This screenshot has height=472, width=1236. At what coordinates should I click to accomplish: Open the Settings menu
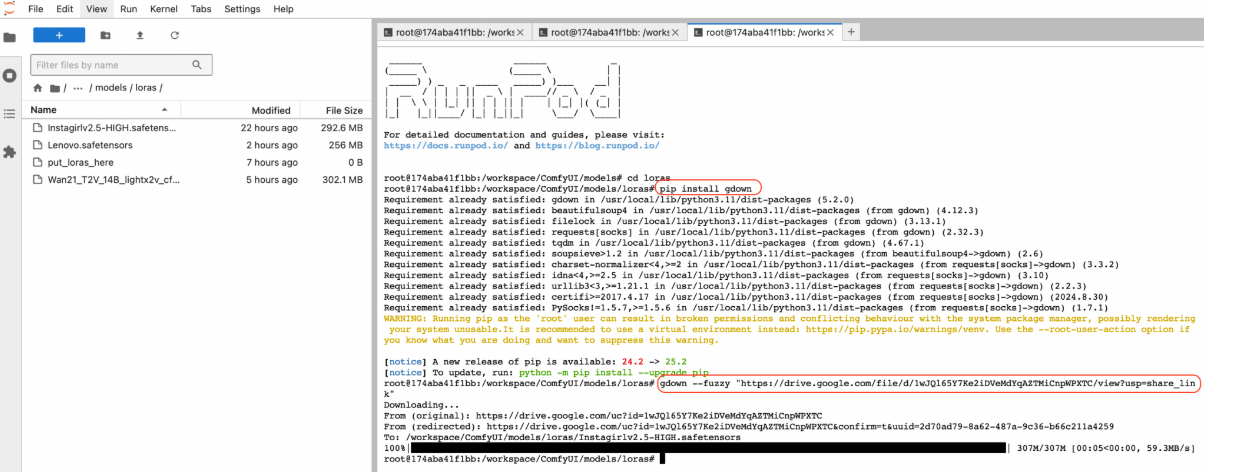242,8
